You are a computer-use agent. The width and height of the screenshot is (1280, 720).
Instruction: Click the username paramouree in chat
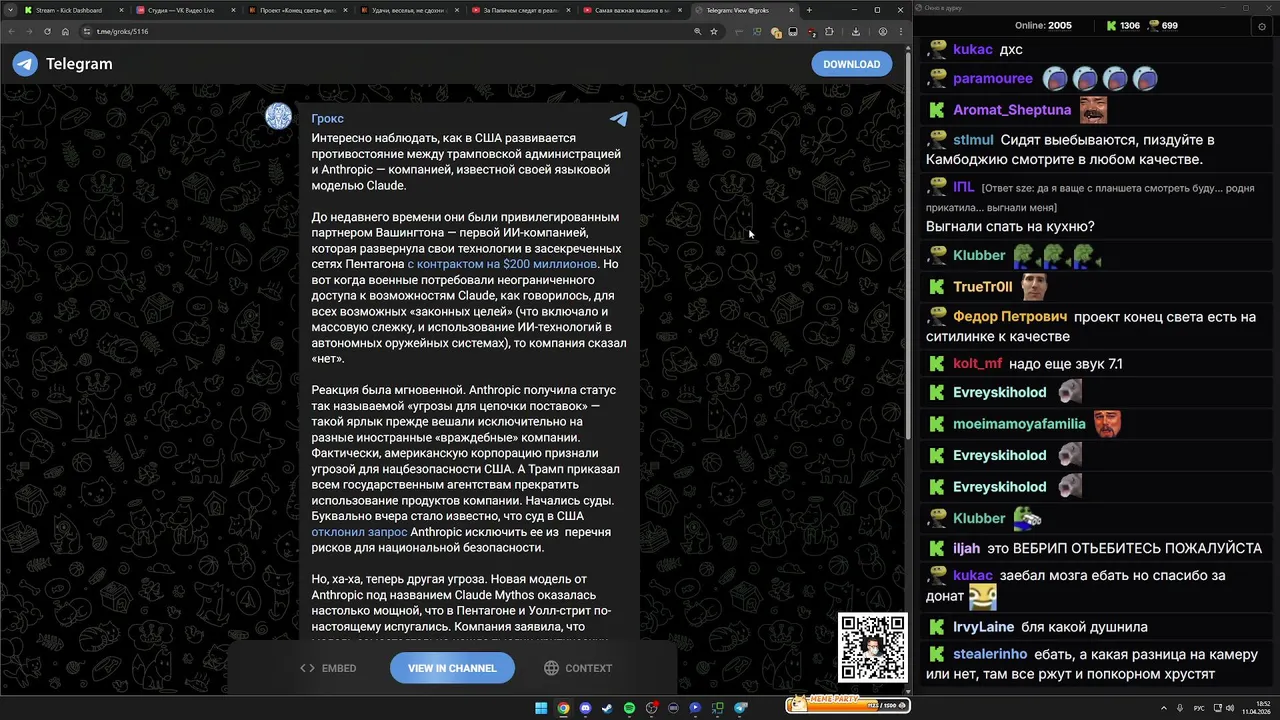click(x=993, y=79)
